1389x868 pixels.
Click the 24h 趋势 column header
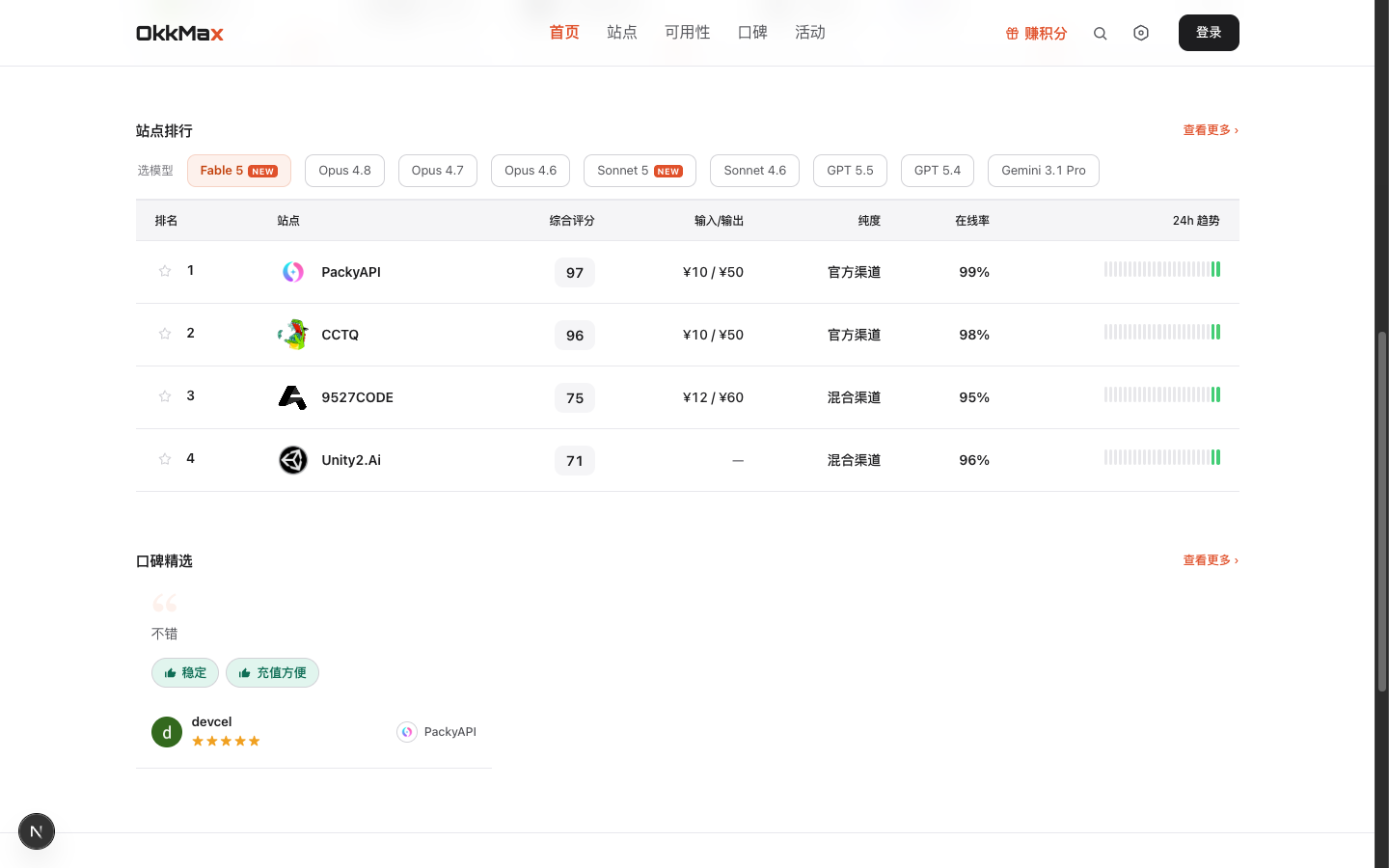[1196, 221]
